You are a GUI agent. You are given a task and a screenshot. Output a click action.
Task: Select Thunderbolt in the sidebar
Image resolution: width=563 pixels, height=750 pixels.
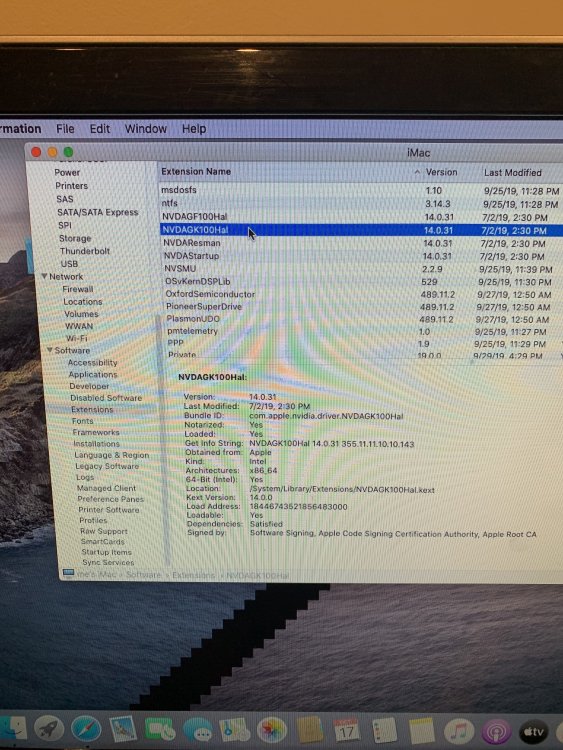(85, 251)
